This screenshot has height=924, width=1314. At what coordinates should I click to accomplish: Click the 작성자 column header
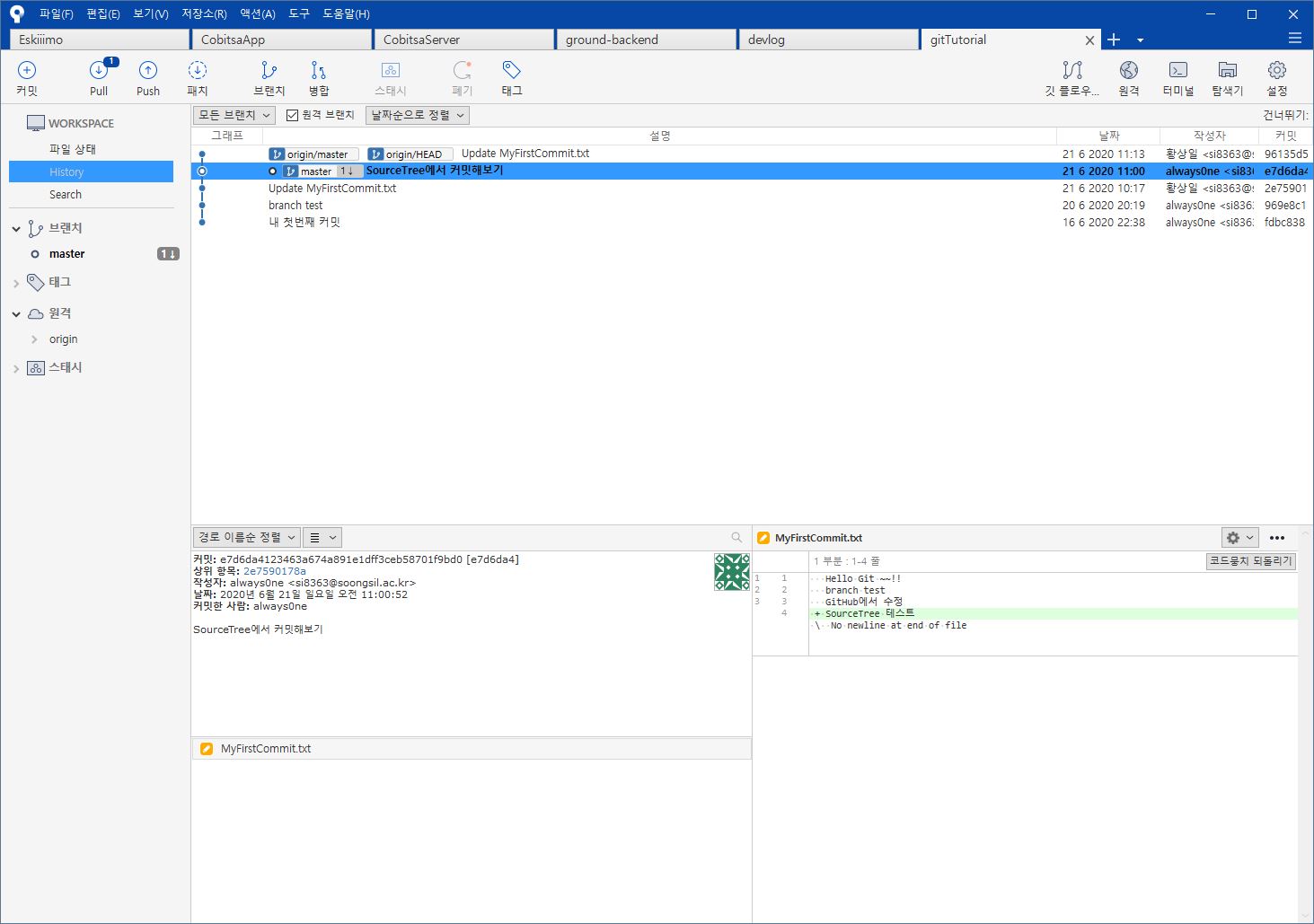click(1210, 136)
